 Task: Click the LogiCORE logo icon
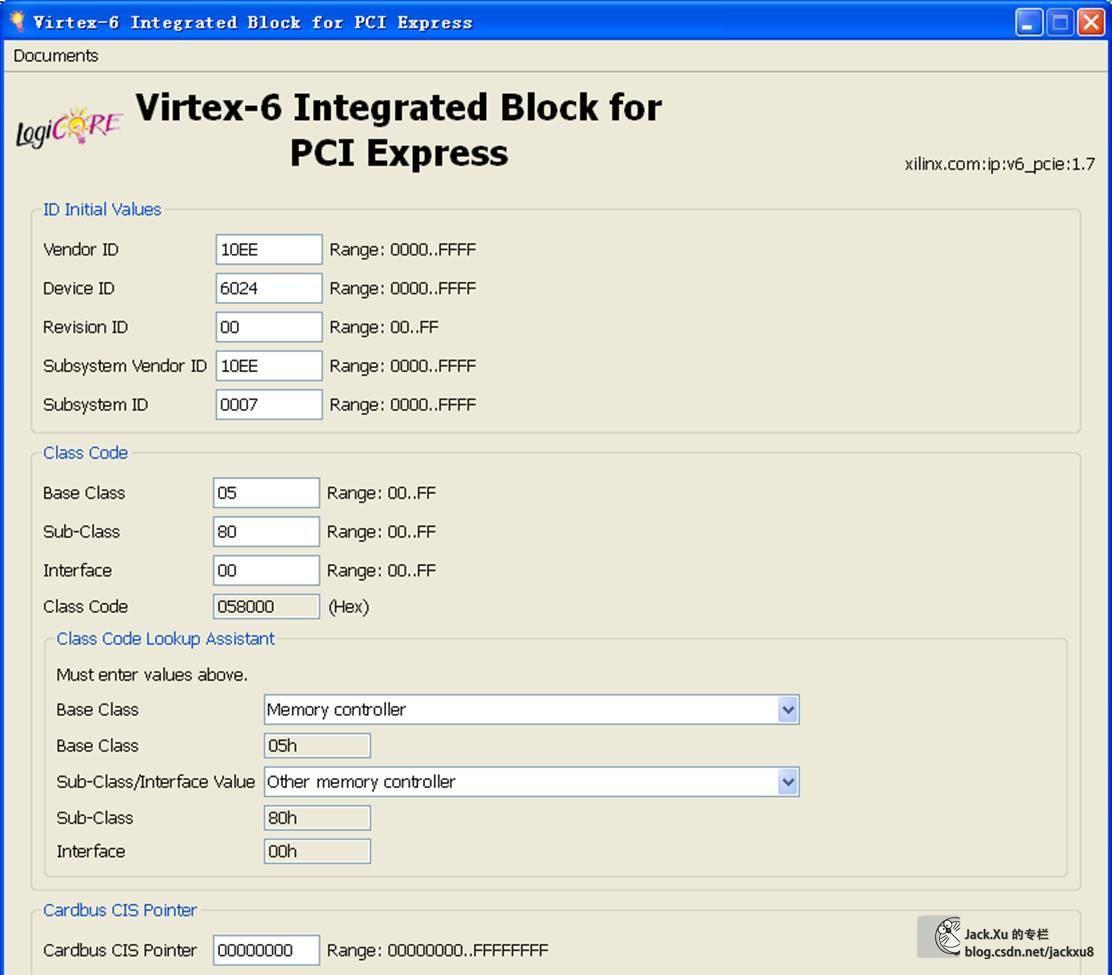tap(69, 128)
